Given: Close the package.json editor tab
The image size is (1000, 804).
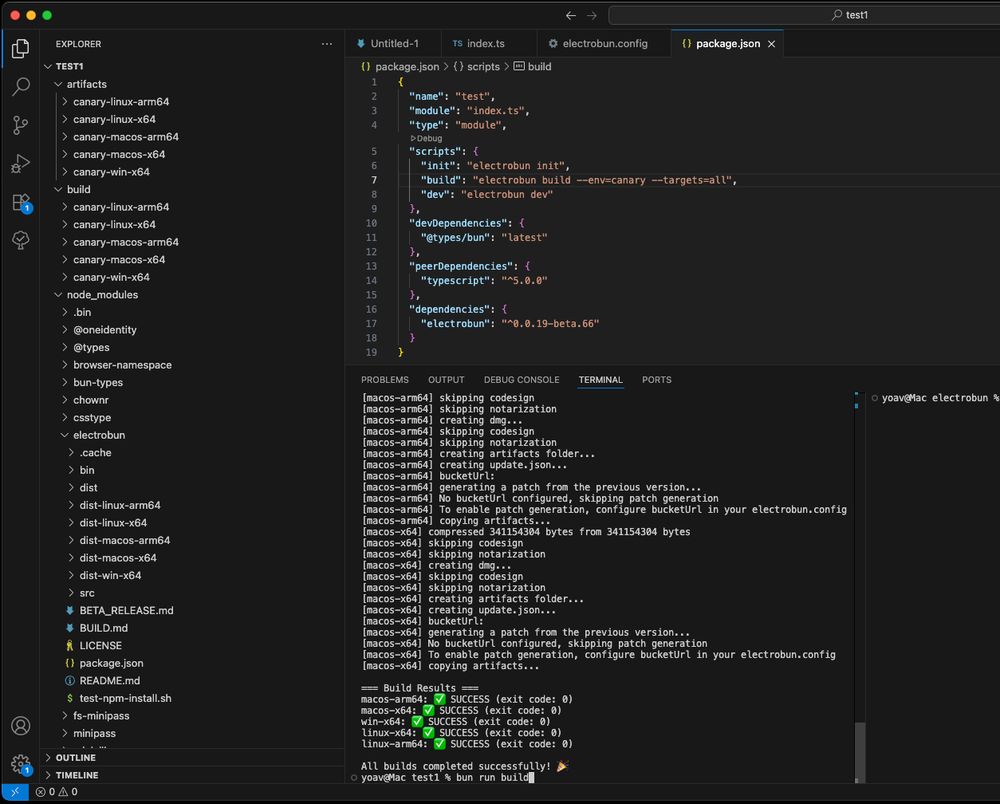Looking at the screenshot, I should pyautogui.click(x=772, y=44).
